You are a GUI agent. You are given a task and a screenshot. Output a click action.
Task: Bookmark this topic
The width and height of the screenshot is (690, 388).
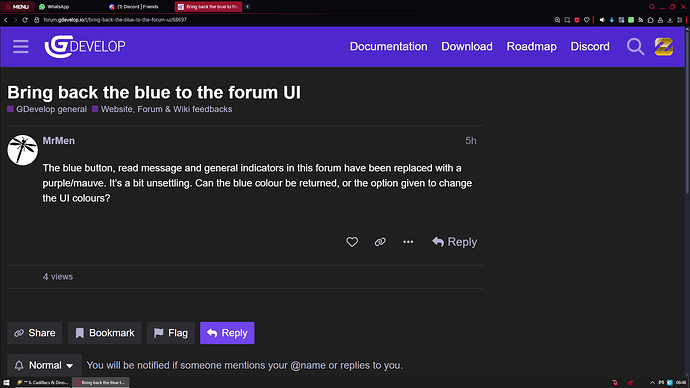(x=105, y=333)
